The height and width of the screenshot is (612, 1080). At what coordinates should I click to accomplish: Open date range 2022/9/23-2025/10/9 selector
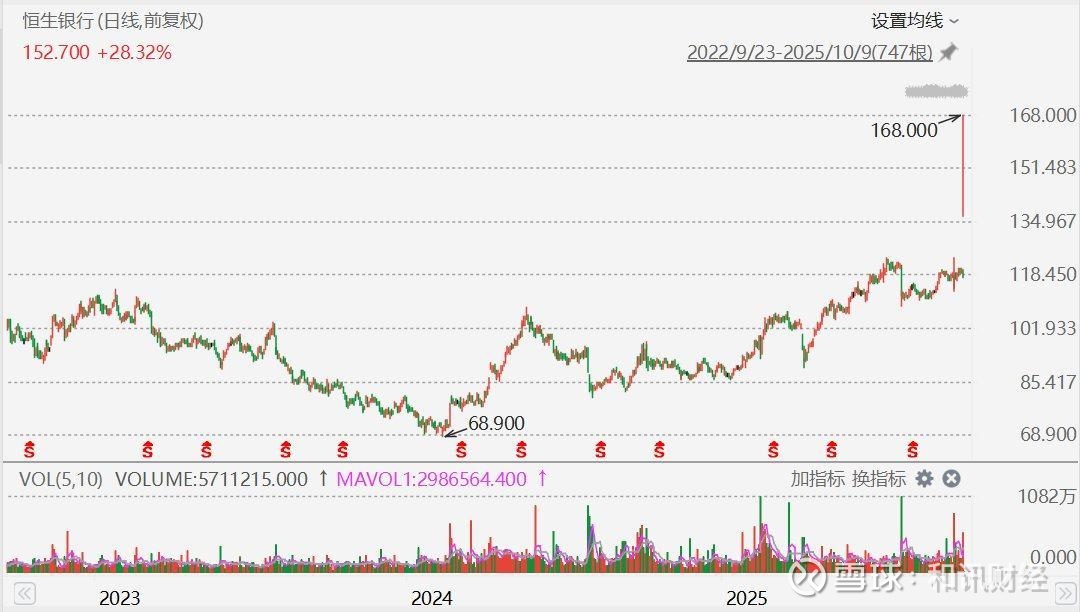[809, 52]
